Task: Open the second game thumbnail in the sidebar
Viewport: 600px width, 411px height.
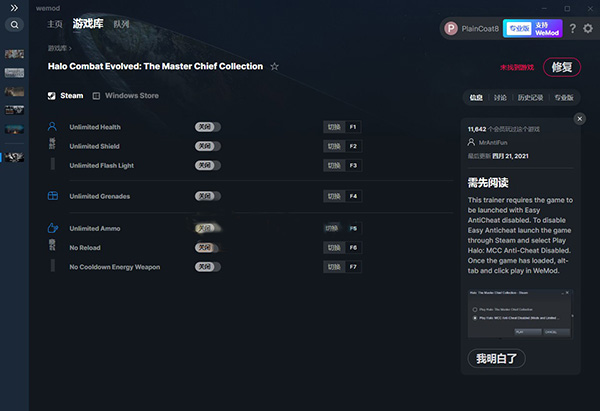Action: [15, 73]
